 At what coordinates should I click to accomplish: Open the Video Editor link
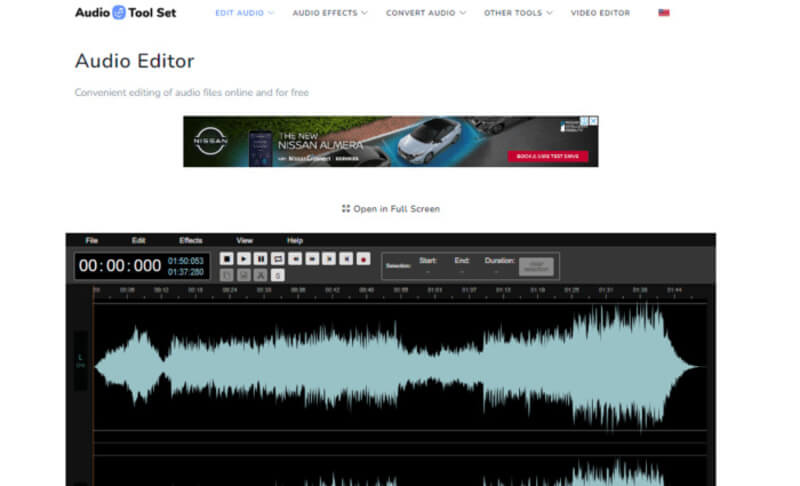(600, 13)
